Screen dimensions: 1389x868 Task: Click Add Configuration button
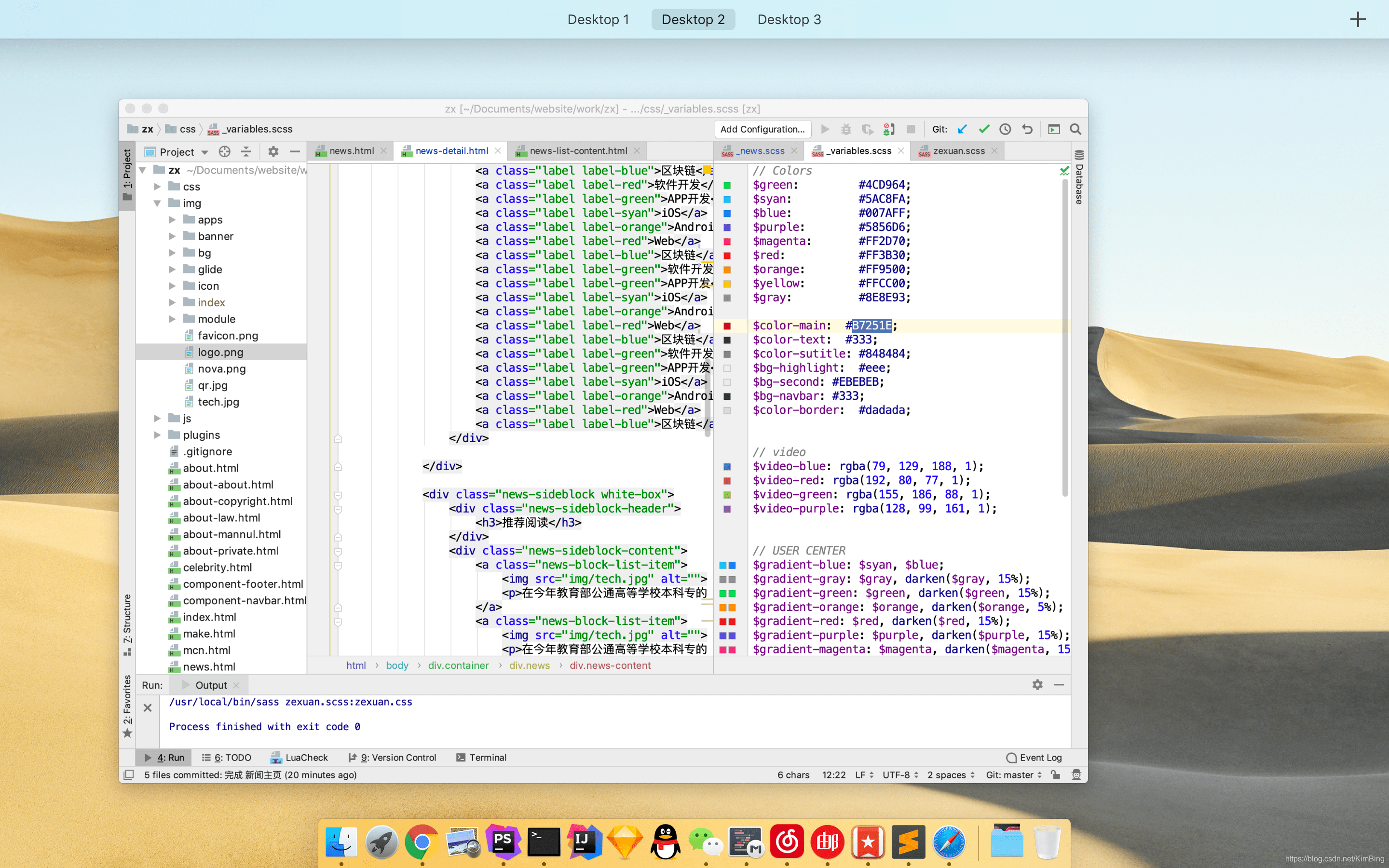pos(763,129)
